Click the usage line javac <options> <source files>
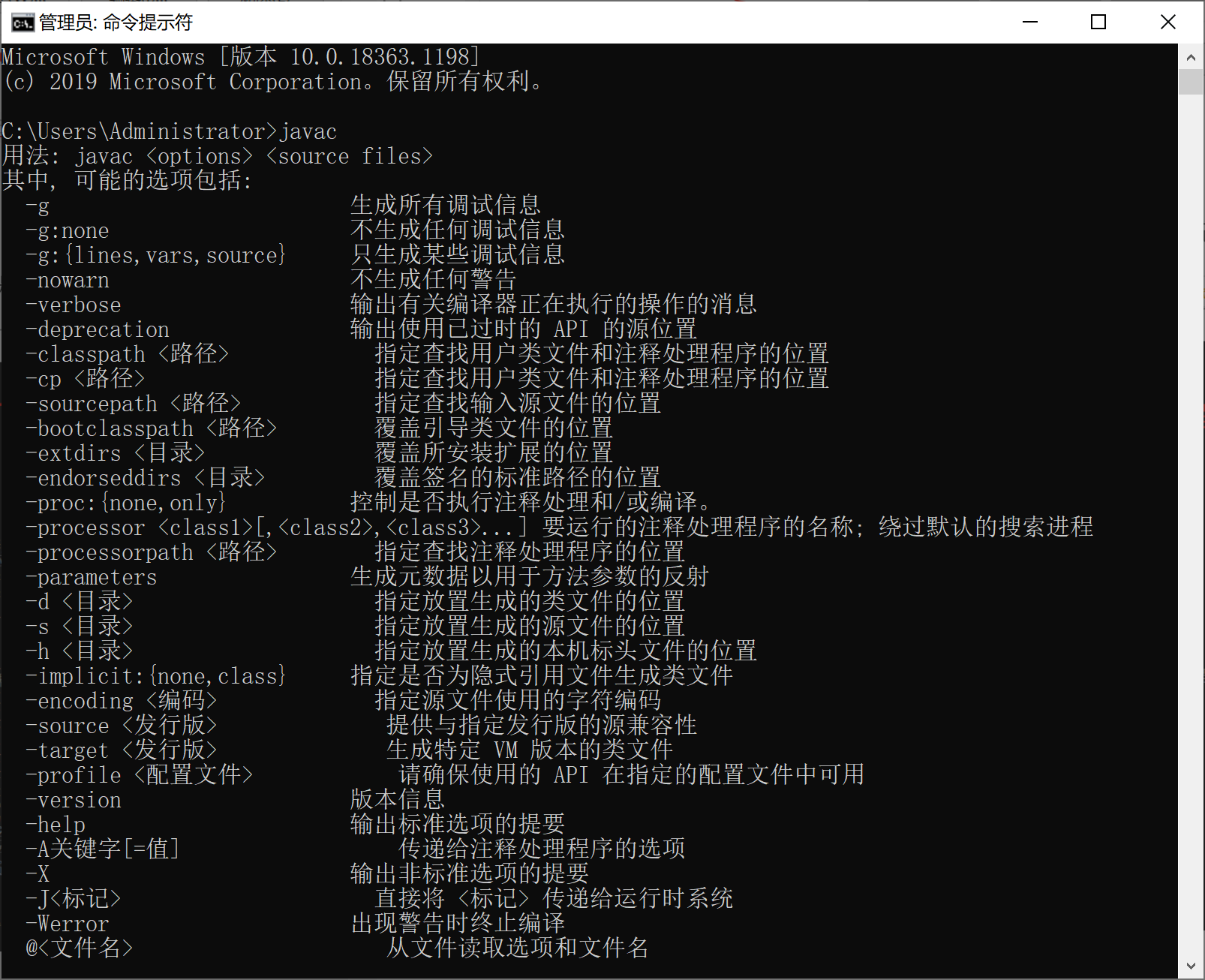 tap(218, 156)
